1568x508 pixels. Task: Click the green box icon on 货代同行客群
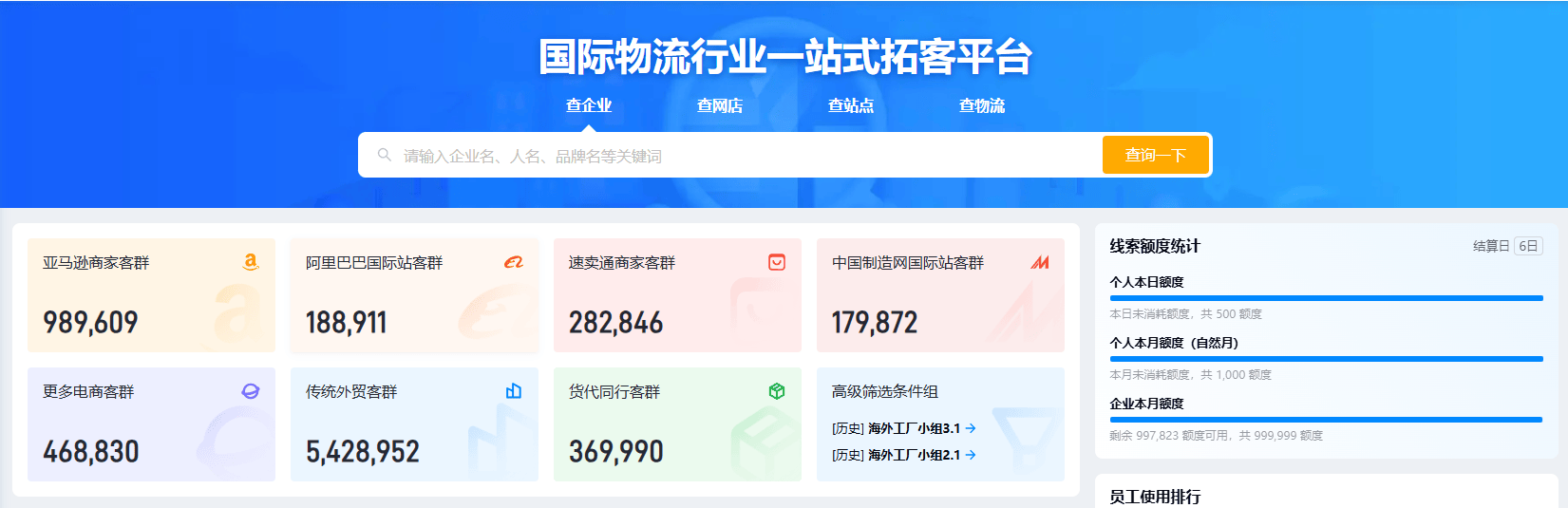coord(777,391)
